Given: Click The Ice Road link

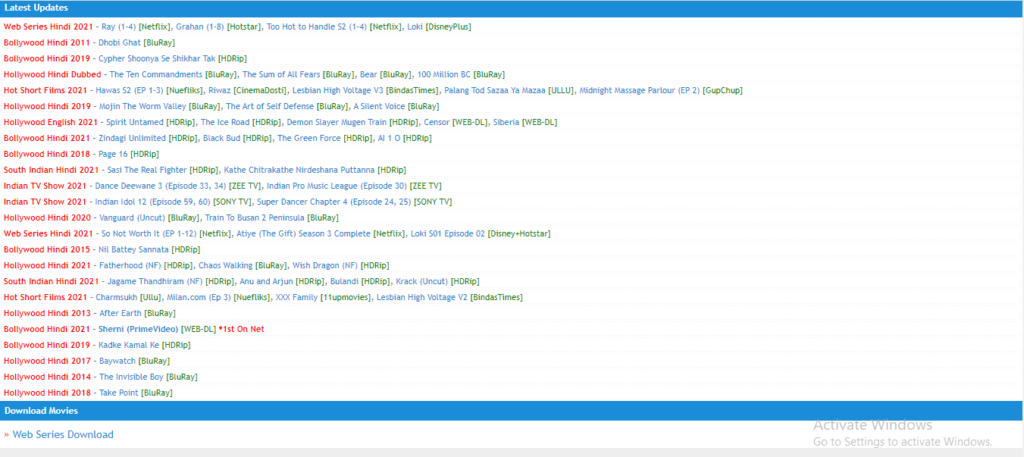Looking at the screenshot, I should (225, 122).
